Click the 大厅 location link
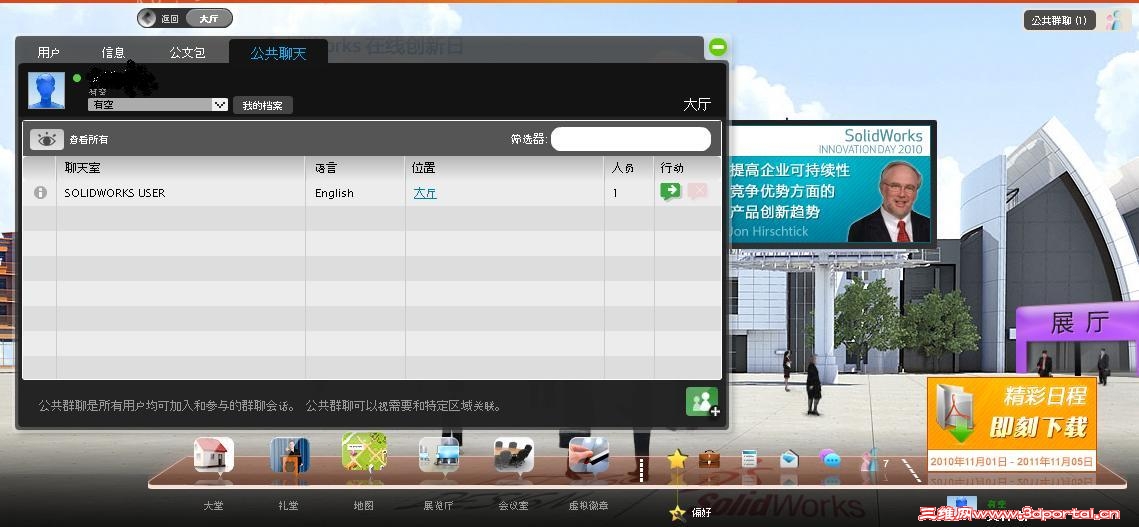The width and height of the screenshot is (1139, 527). click(x=425, y=193)
